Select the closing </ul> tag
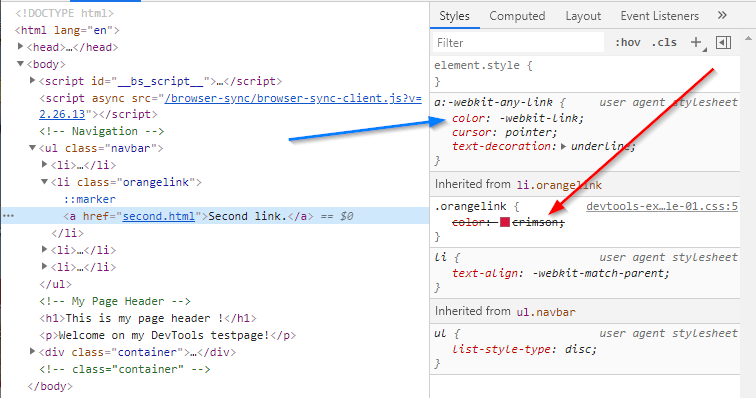The image size is (756, 398). tap(55, 284)
